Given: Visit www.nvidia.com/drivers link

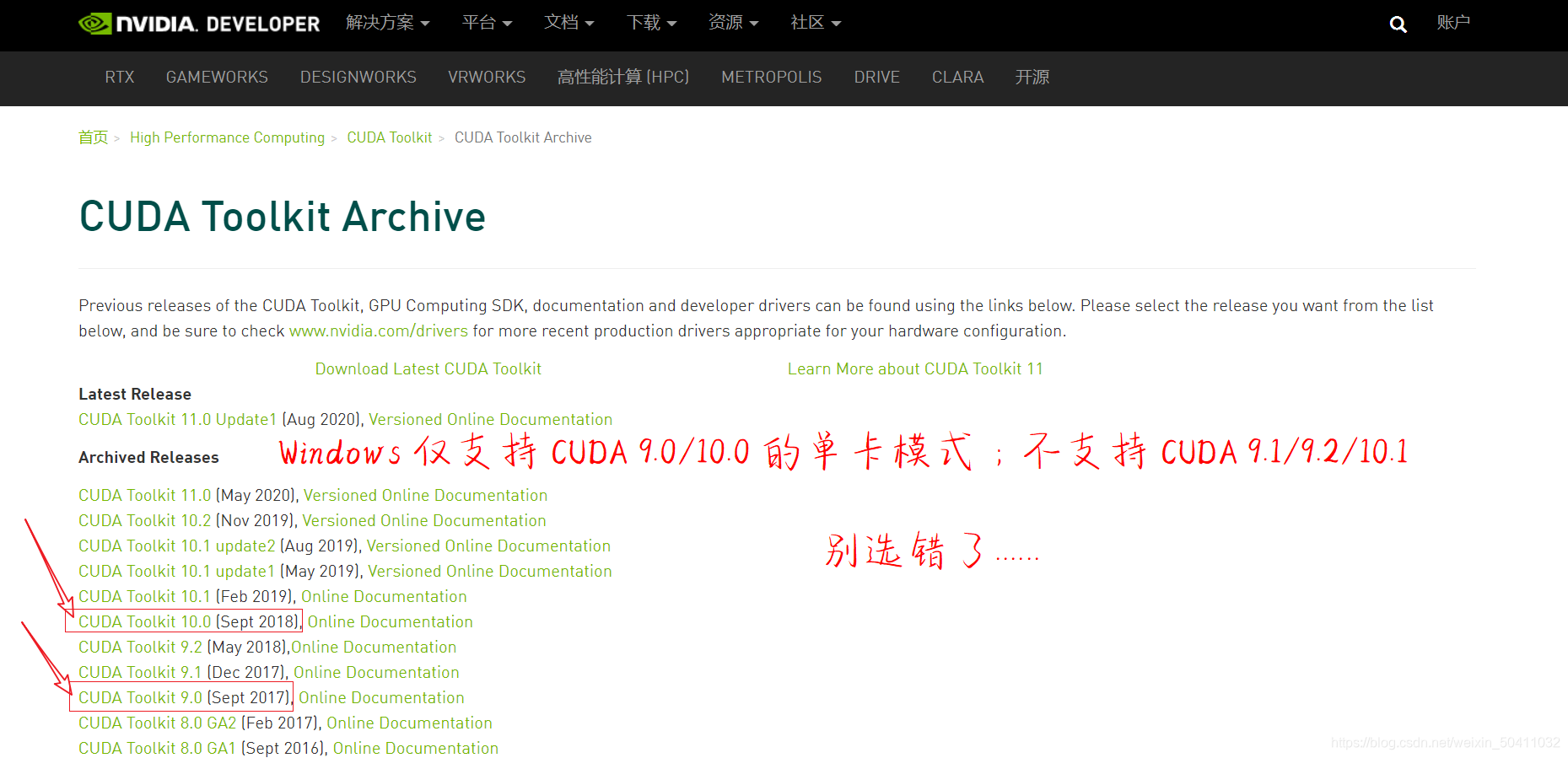Looking at the screenshot, I should pyautogui.click(x=379, y=331).
